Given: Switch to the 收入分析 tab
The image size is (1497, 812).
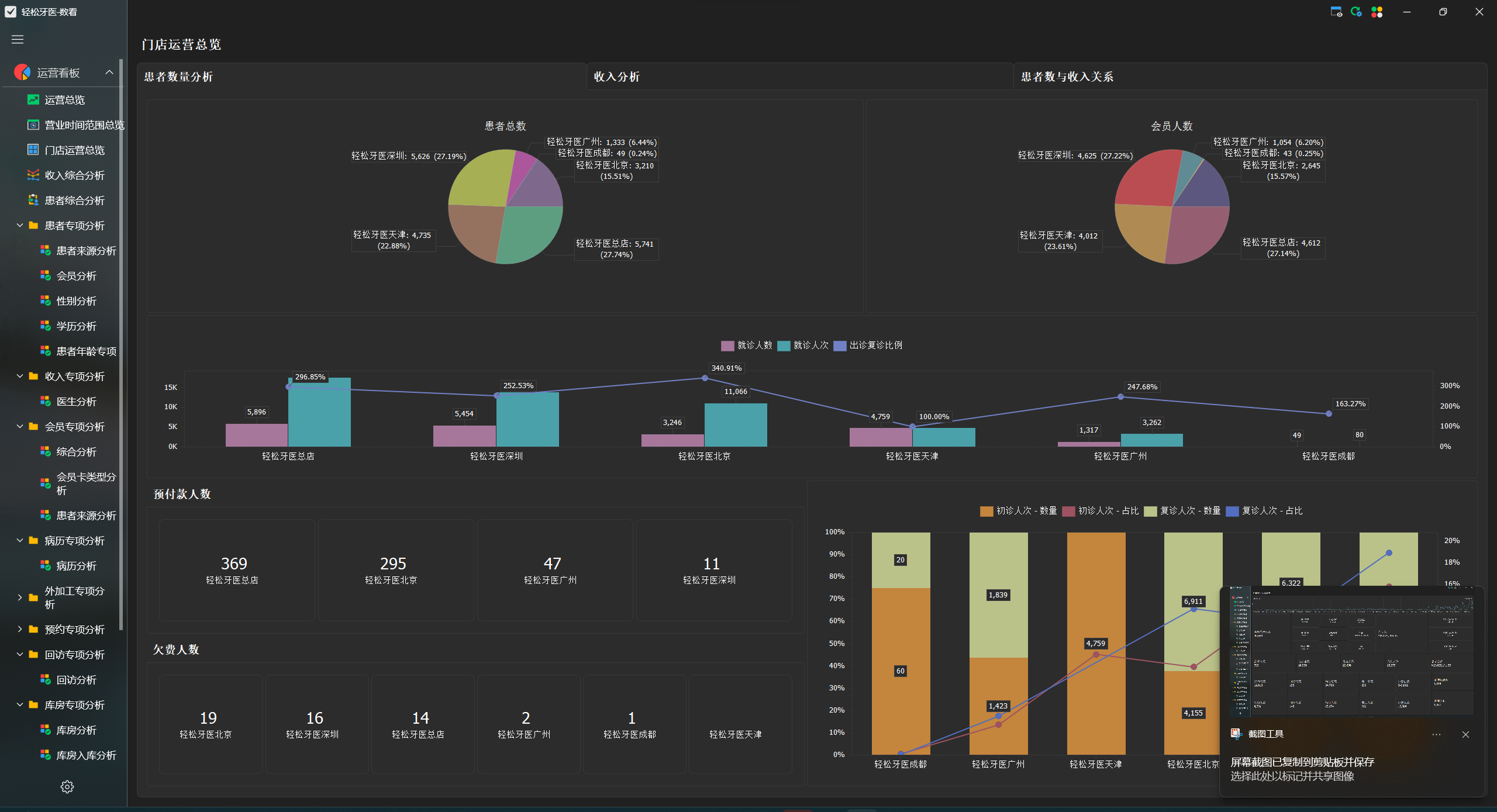Looking at the screenshot, I should [617, 77].
